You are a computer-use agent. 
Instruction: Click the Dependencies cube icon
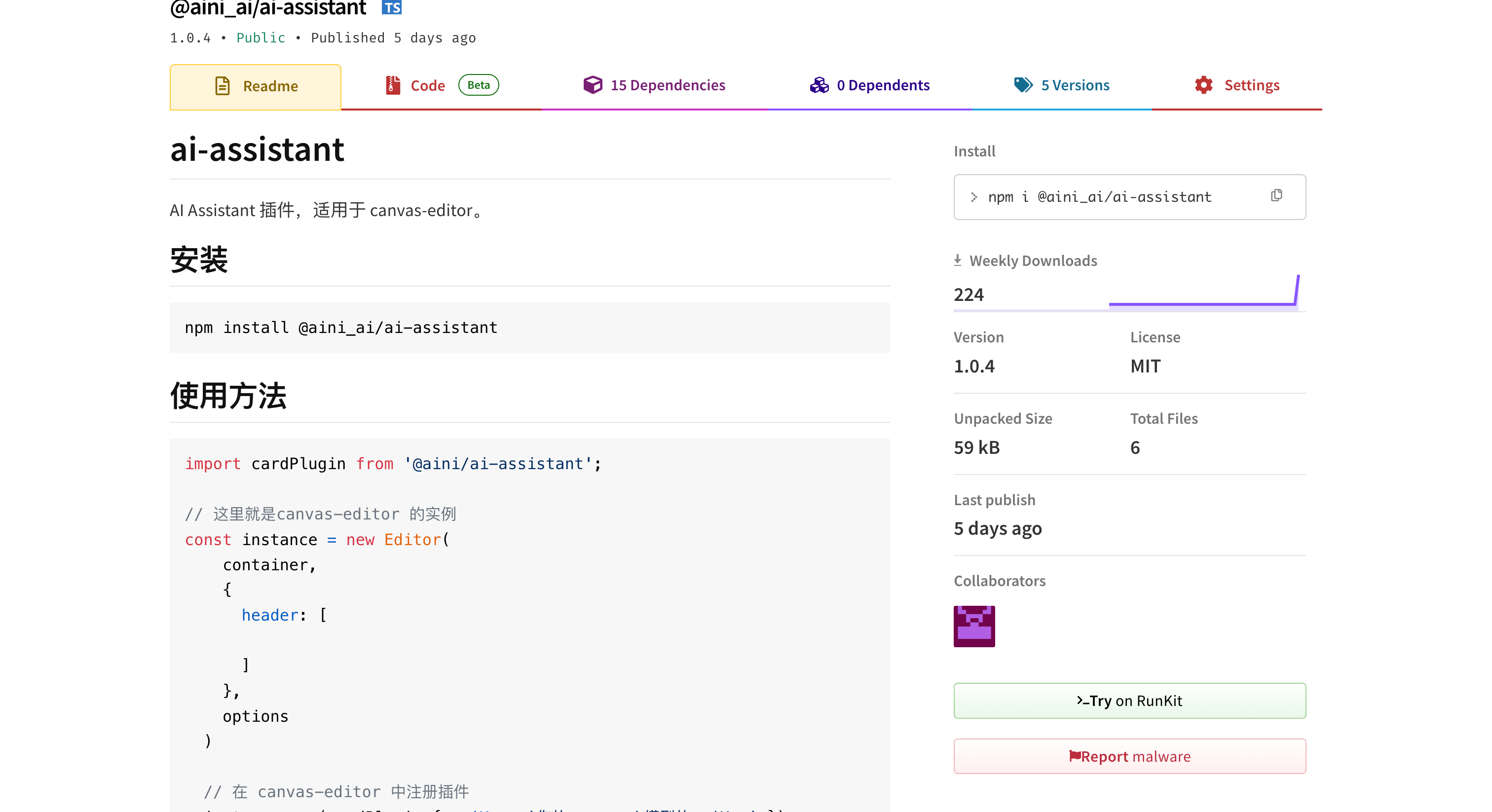(593, 85)
